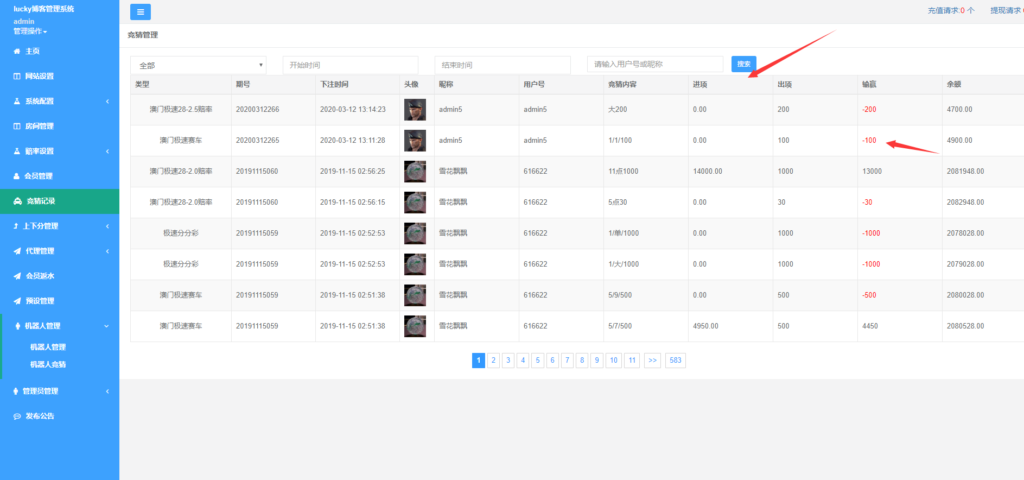Viewport: 1024px width, 480px height.
Task: Click the 房间管理 sidebar icon
Action: point(16,126)
